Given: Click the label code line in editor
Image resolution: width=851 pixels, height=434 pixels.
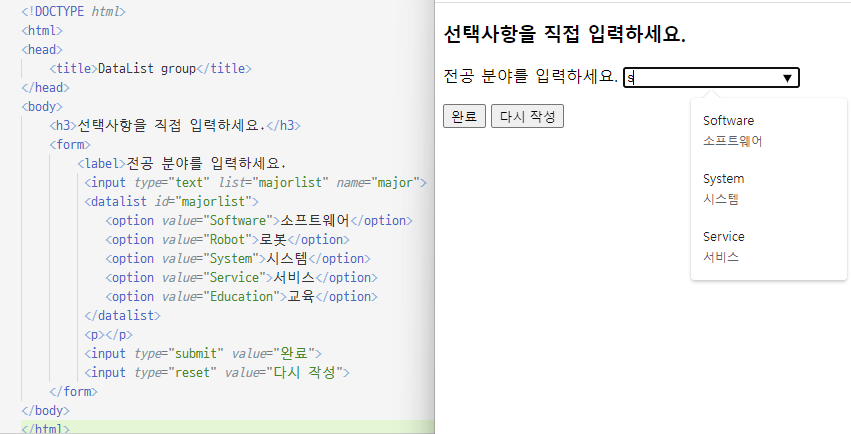Looking at the screenshot, I should [182, 163].
